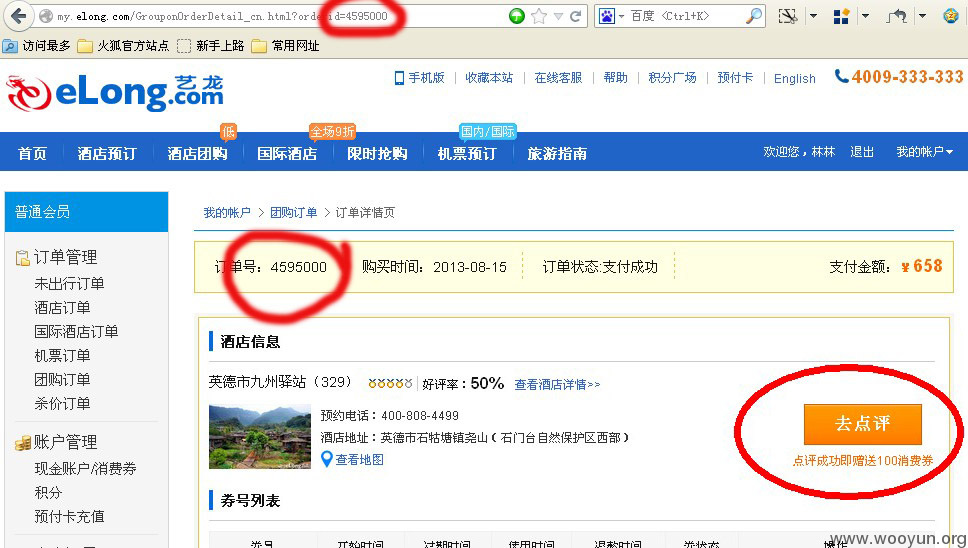
Task: Click the orange 去点评 button
Action: point(862,424)
